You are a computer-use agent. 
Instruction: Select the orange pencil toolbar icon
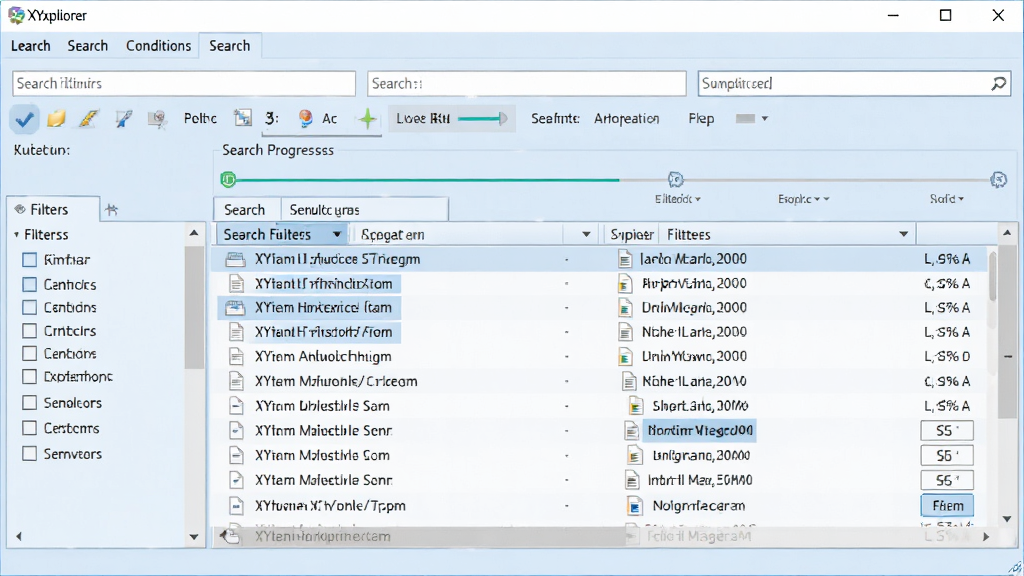(x=89, y=118)
